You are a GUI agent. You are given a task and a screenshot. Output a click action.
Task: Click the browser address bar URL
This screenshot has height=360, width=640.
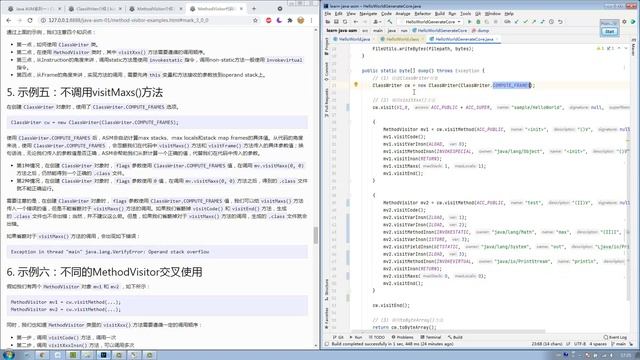[129, 20]
